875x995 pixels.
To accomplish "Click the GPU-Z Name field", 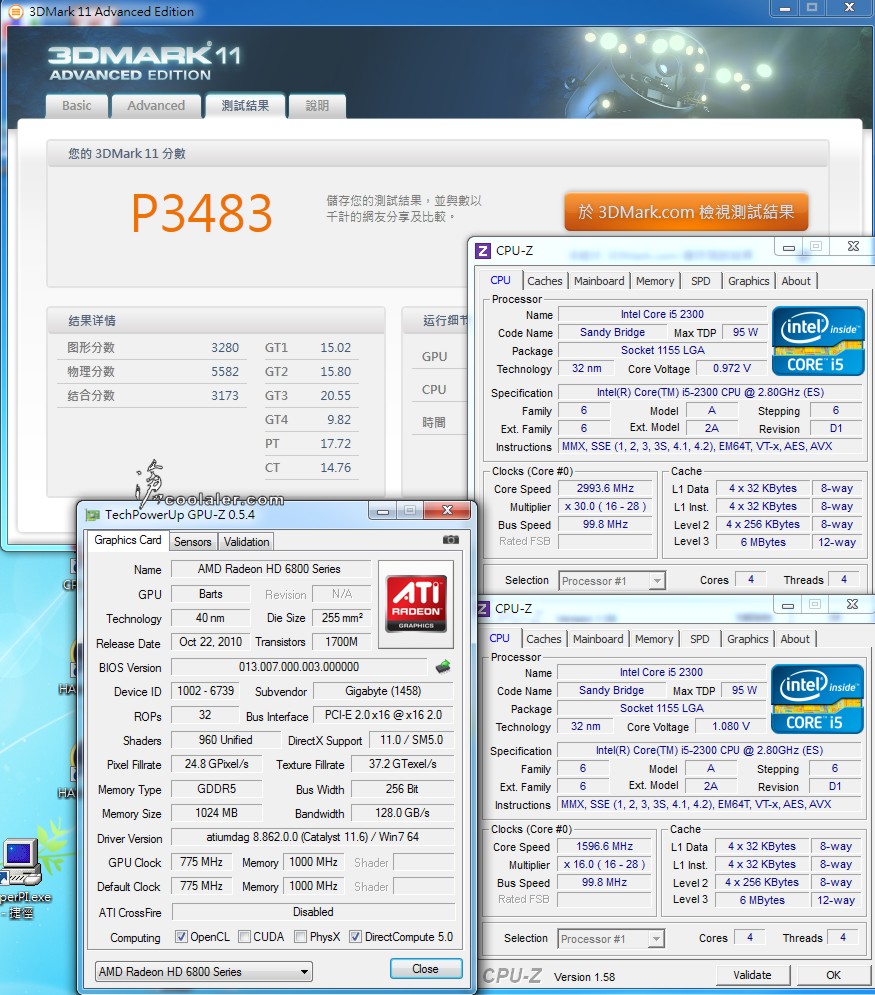I will pos(271,569).
